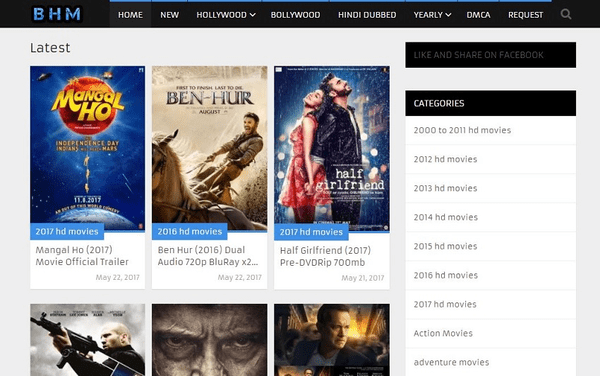This screenshot has height=376, width=600.
Task: Click the BHM site logo
Action: click(57, 14)
